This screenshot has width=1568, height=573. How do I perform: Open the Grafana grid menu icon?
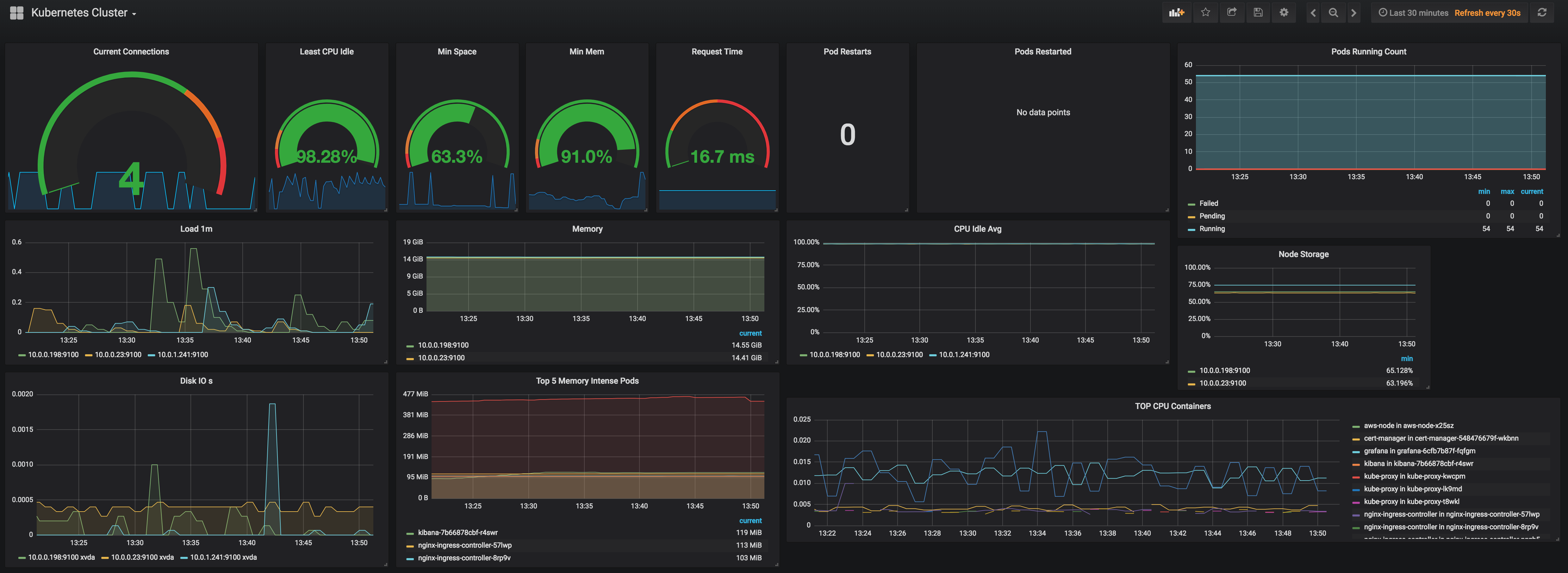click(16, 13)
